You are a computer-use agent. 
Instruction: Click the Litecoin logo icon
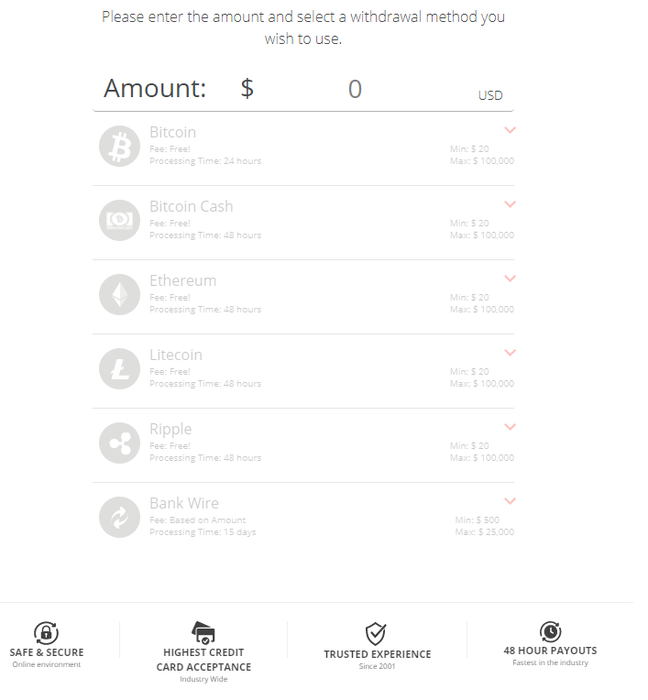[x=120, y=369]
